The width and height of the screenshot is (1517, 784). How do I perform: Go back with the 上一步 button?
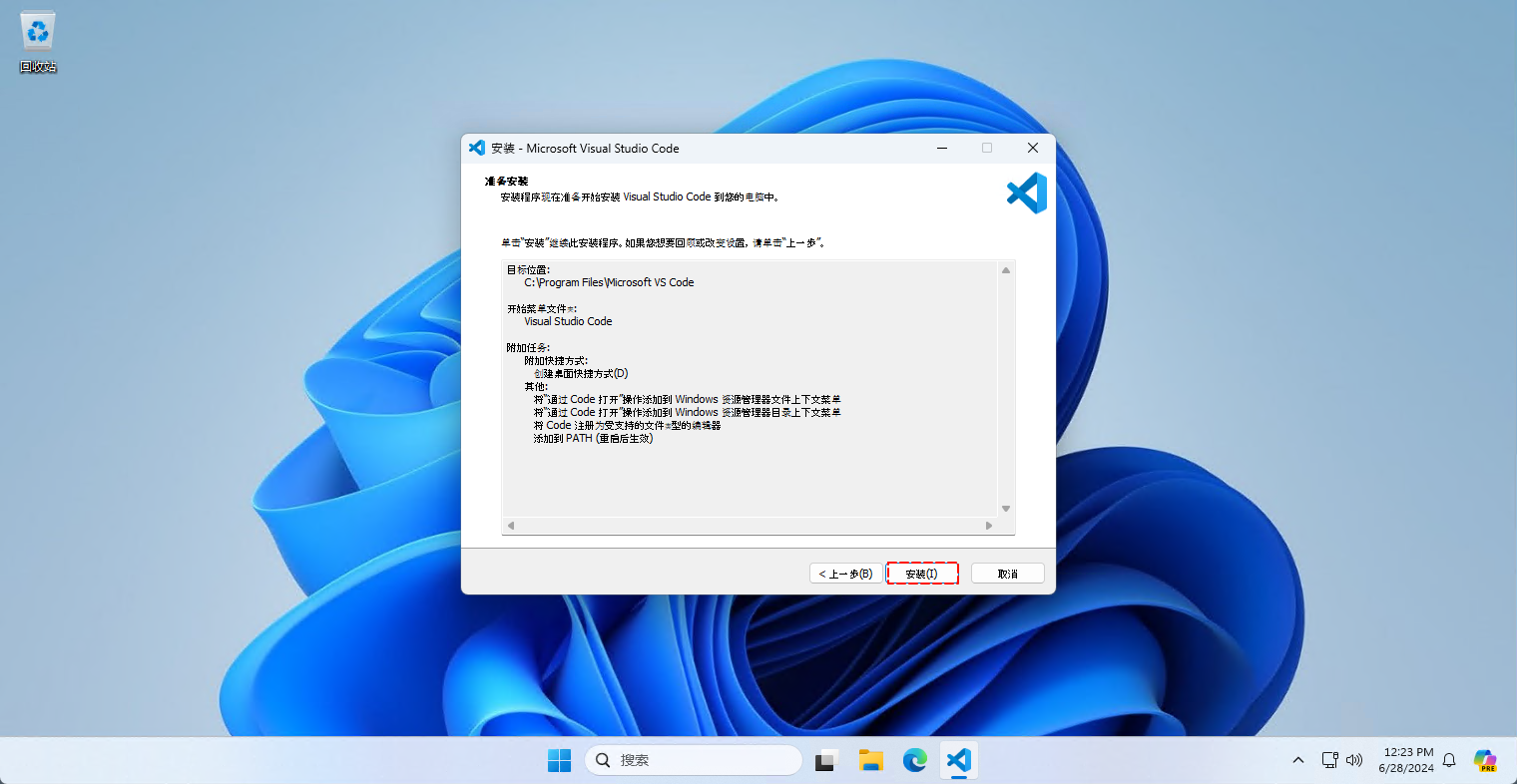tap(845, 574)
